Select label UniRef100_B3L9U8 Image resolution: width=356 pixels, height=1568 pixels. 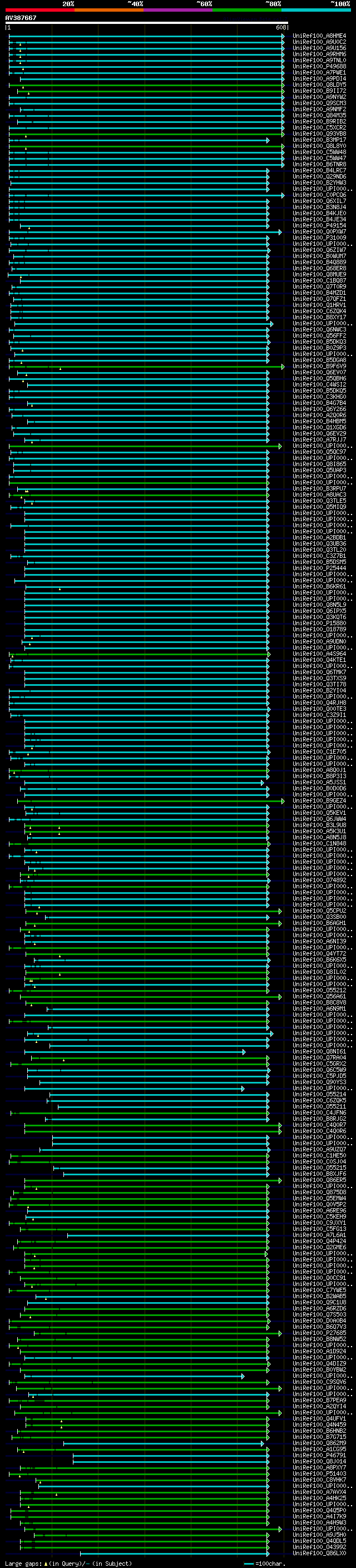point(319,825)
